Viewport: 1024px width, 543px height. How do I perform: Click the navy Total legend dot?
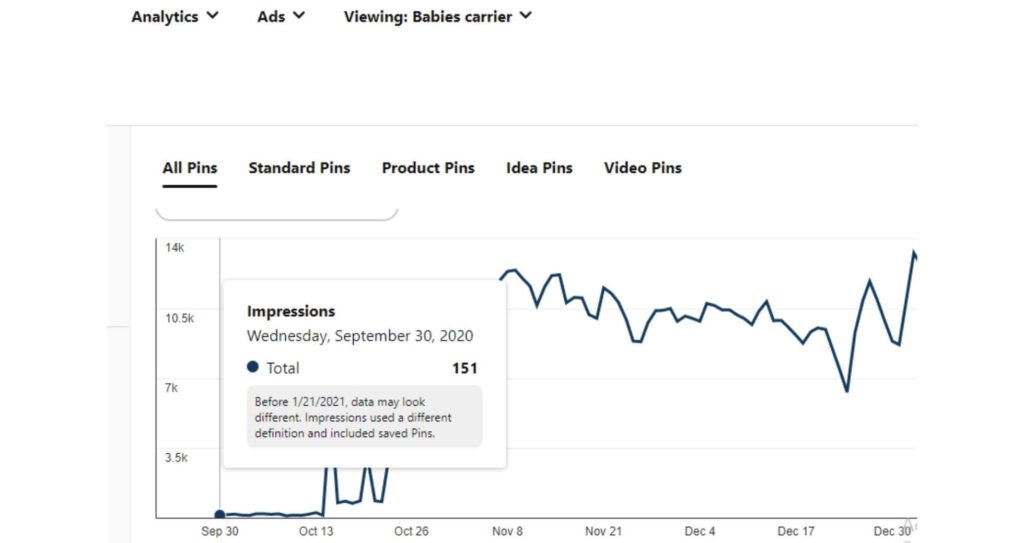(253, 367)
